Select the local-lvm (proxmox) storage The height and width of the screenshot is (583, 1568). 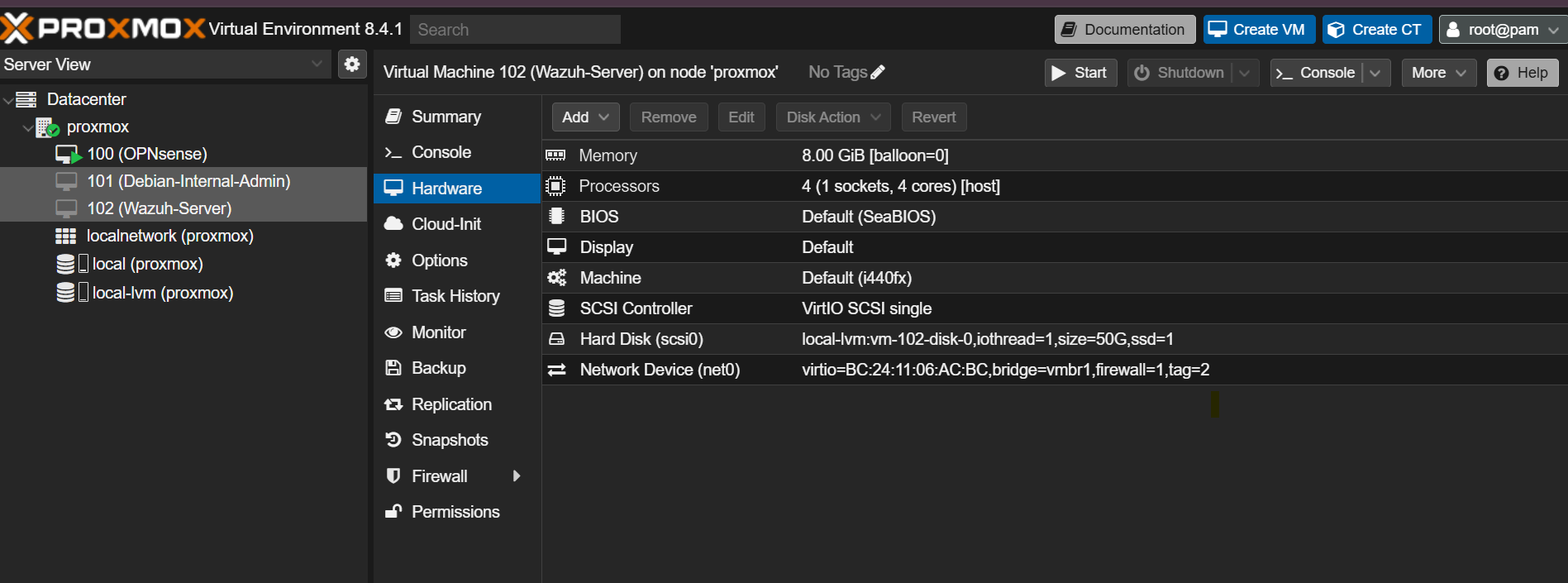coord(162,293)
